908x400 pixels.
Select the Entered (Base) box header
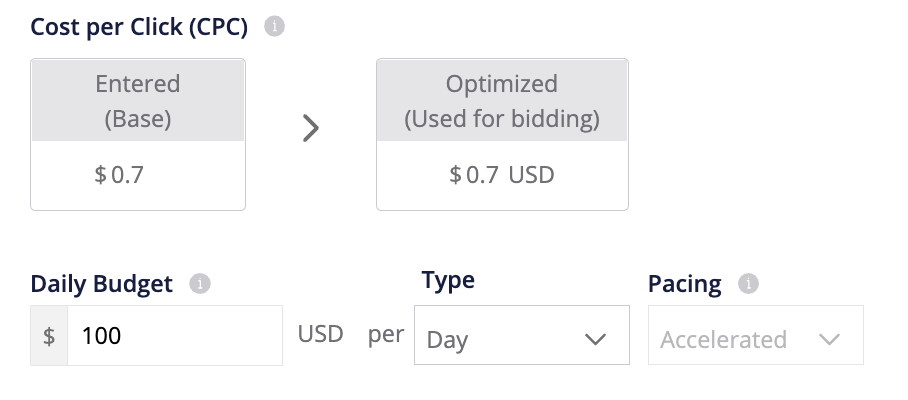[x=138, y=101]
